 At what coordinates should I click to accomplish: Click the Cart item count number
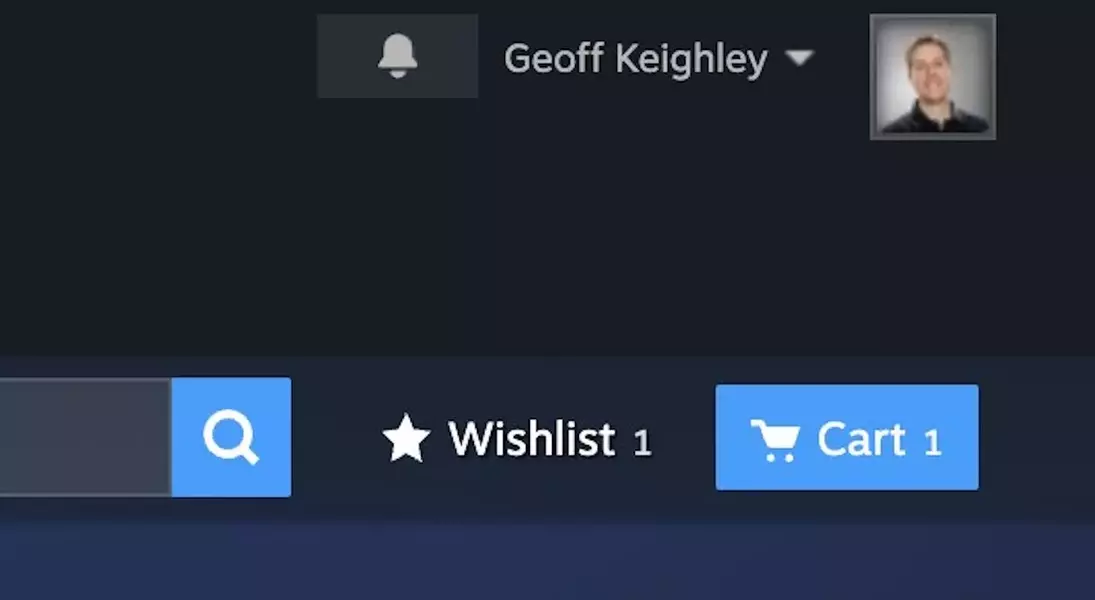[932, 443]
